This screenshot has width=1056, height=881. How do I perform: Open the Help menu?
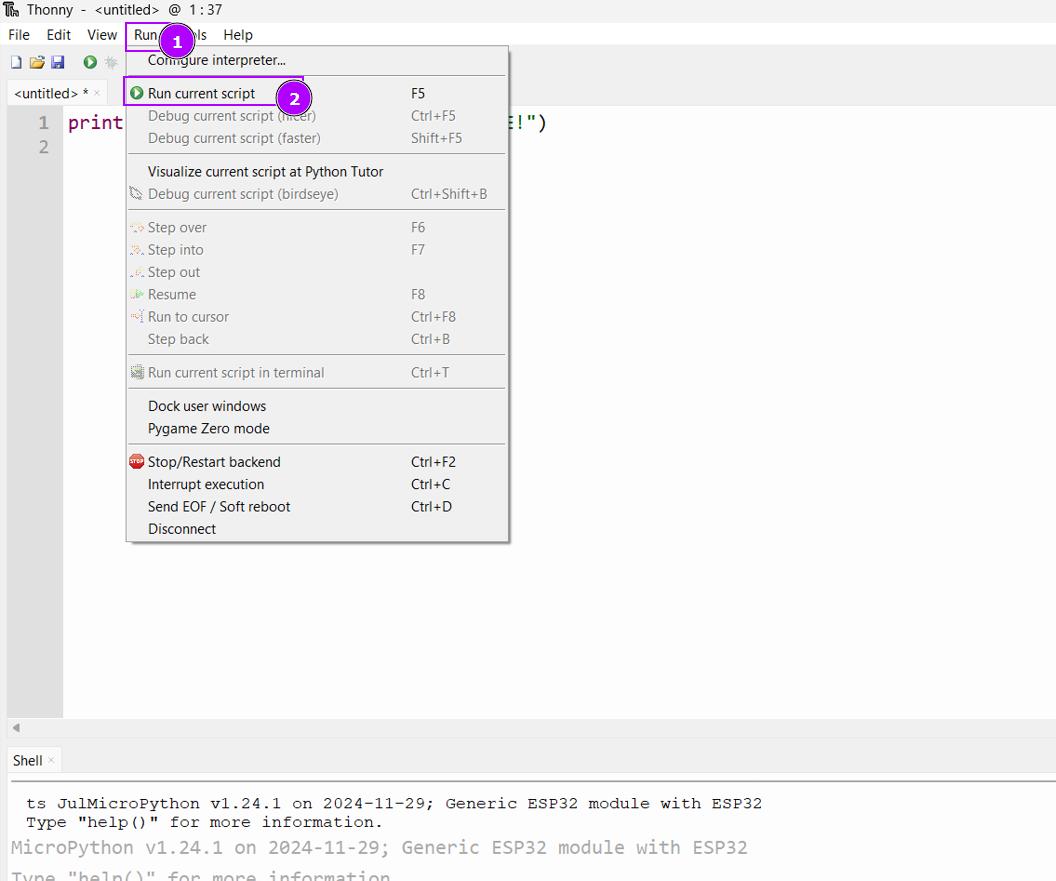tap(238, 34)
